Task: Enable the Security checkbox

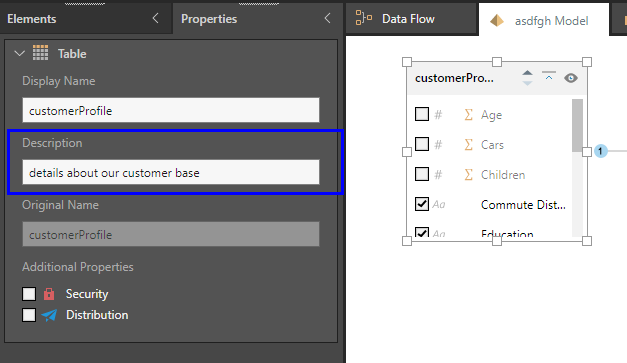Action: pyautogui.click(x=29, y=294)
